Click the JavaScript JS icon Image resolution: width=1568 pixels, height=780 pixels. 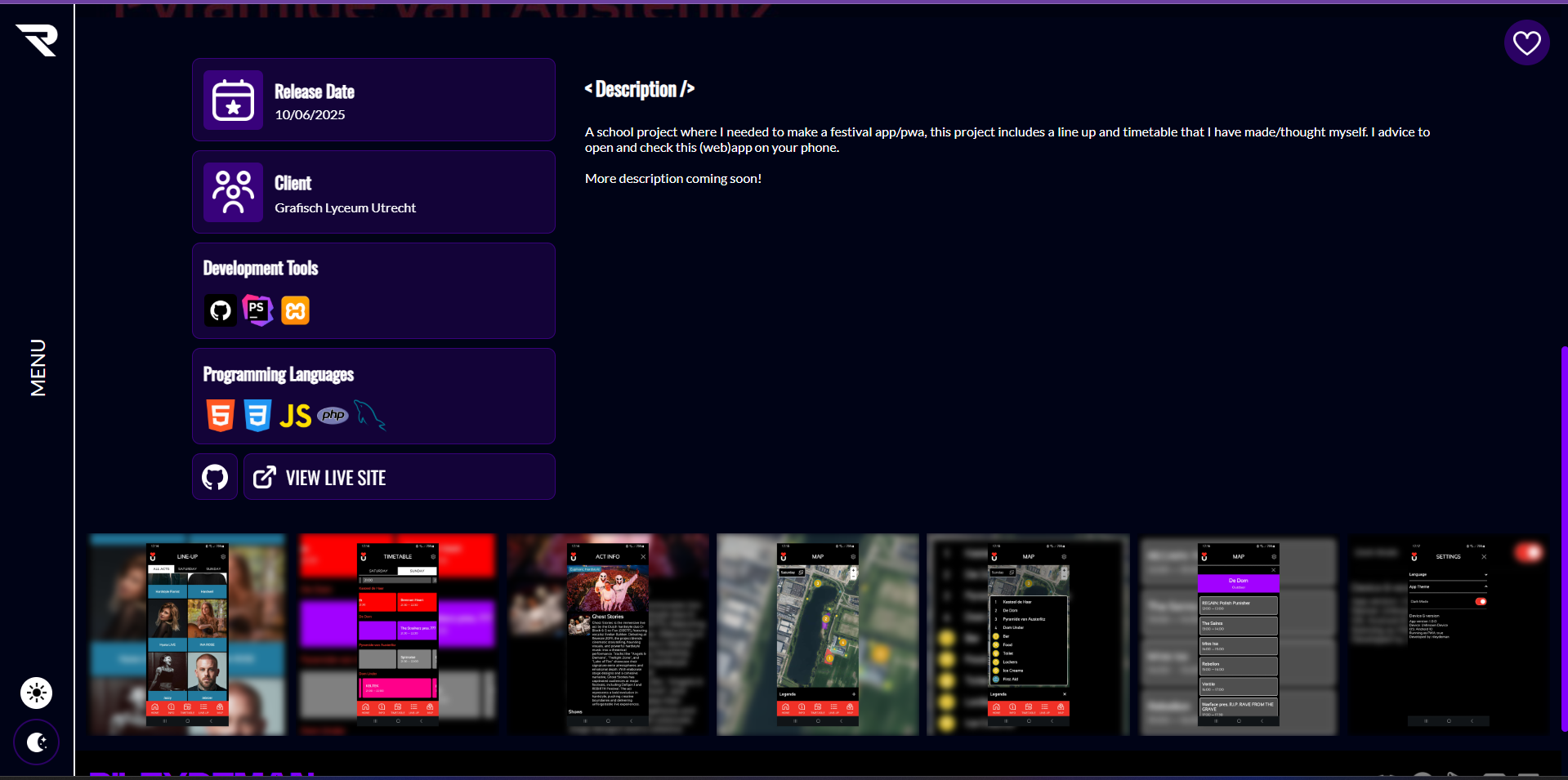295,416
